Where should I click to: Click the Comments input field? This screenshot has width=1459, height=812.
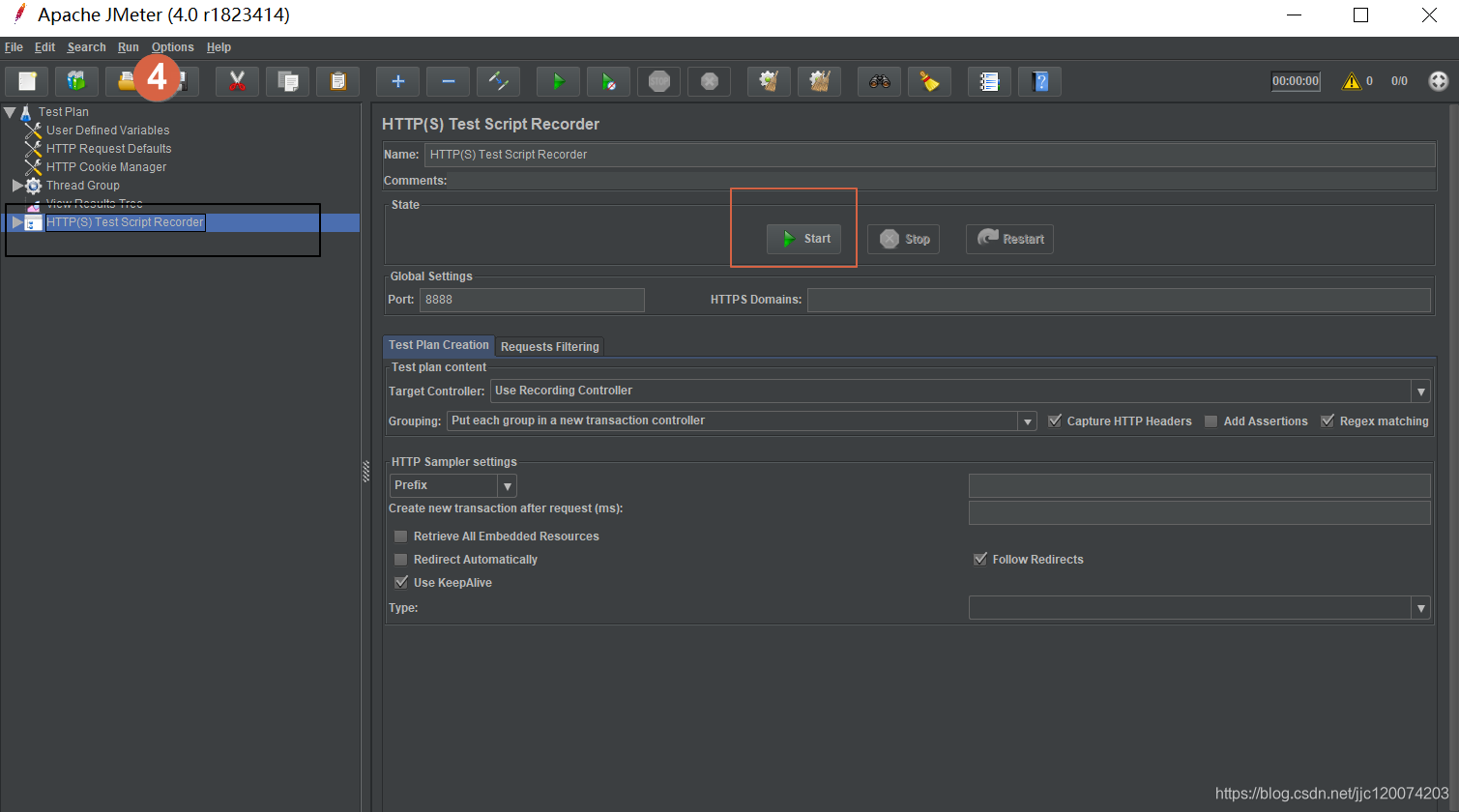(x=943, y=181)
